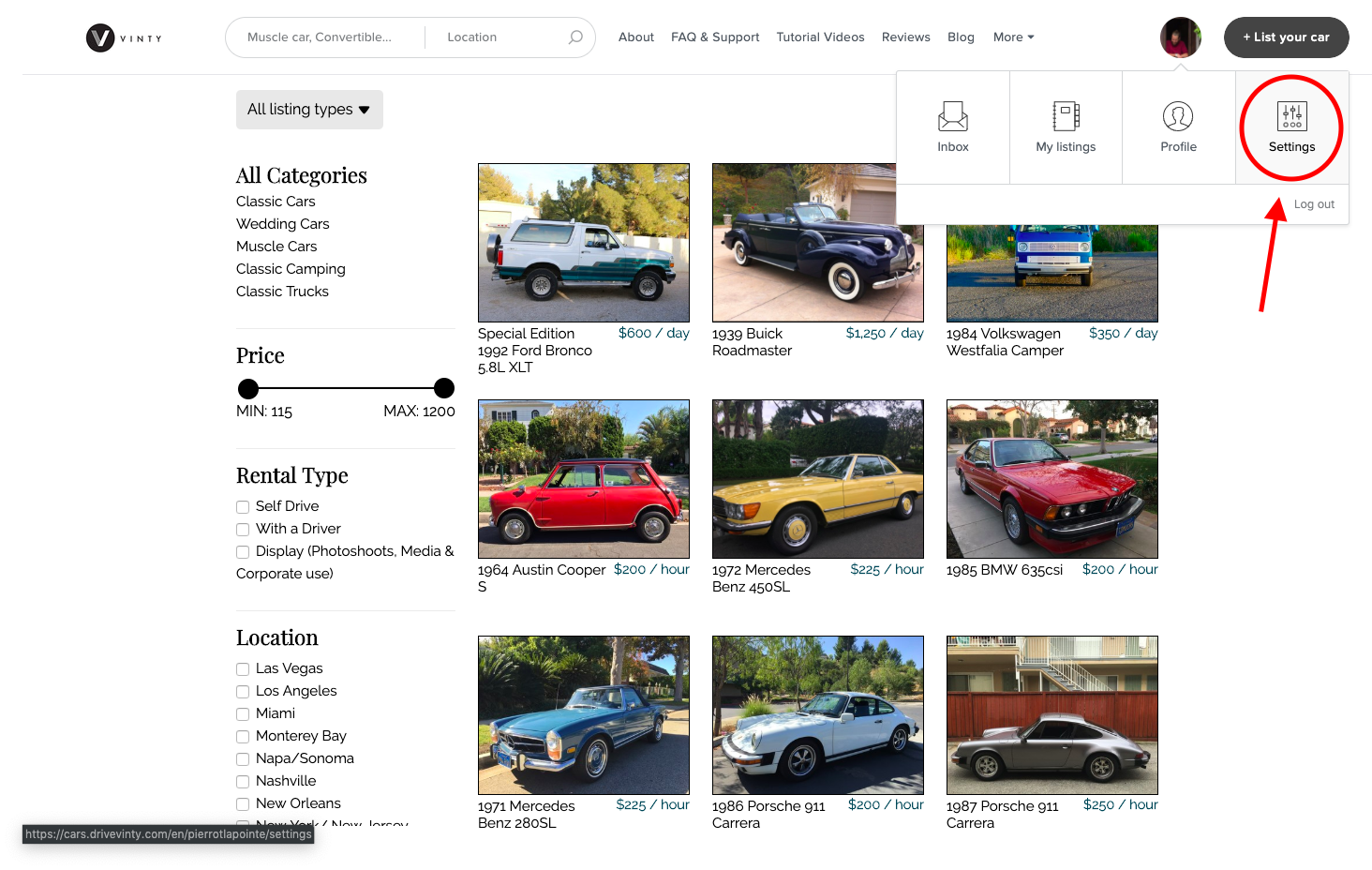Check the Napa/Sonoma location
The image size is (1372, 870).
click(243, 759)
